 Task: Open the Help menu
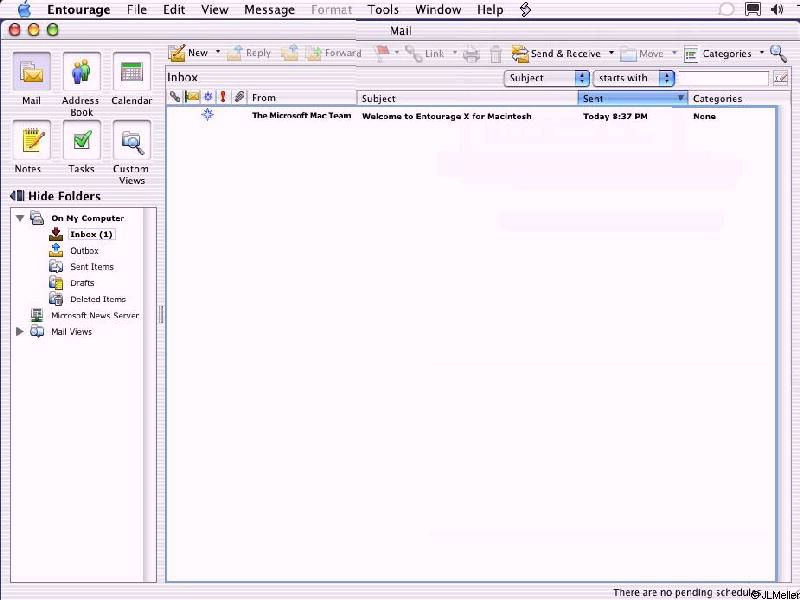[x=490, y=10]
